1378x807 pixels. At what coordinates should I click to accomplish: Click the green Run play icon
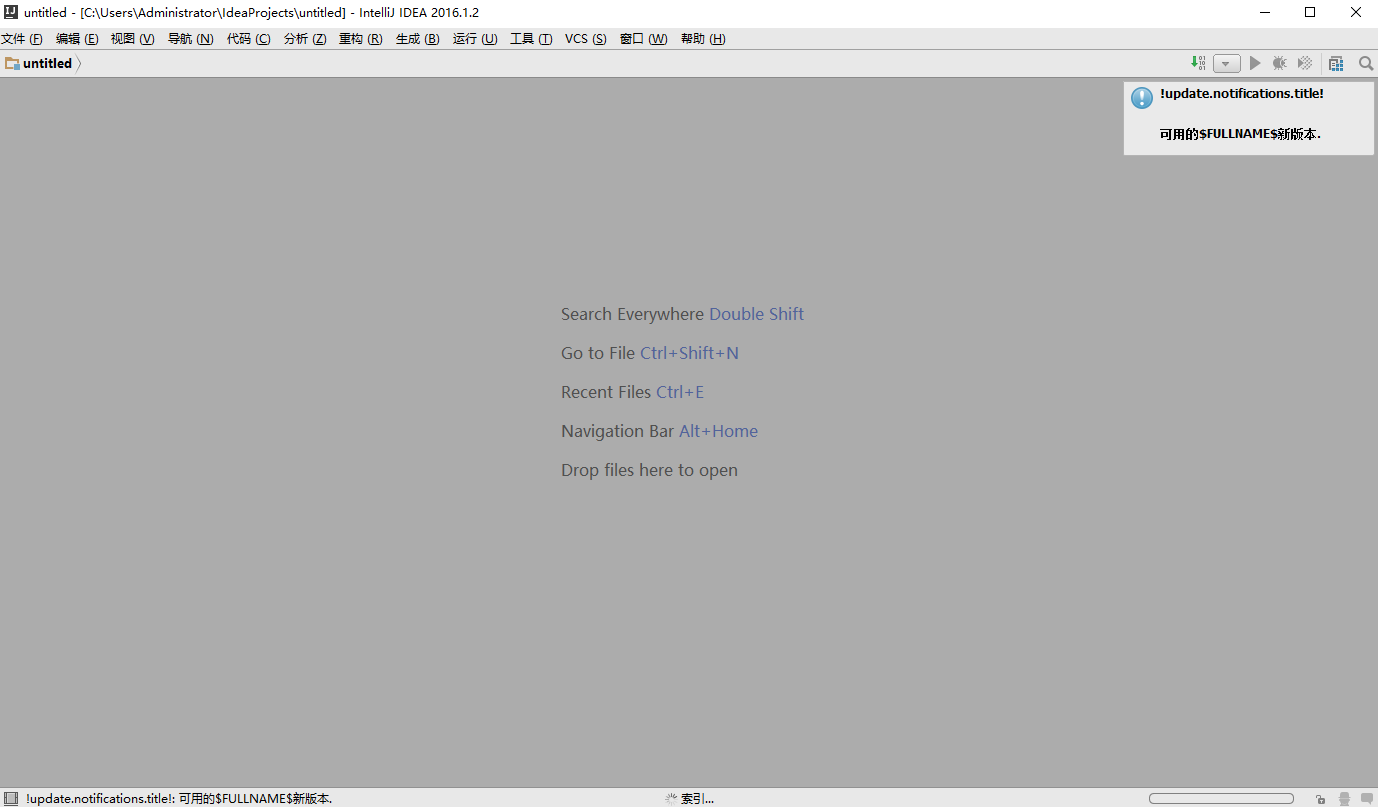(x=1255, y=63)
